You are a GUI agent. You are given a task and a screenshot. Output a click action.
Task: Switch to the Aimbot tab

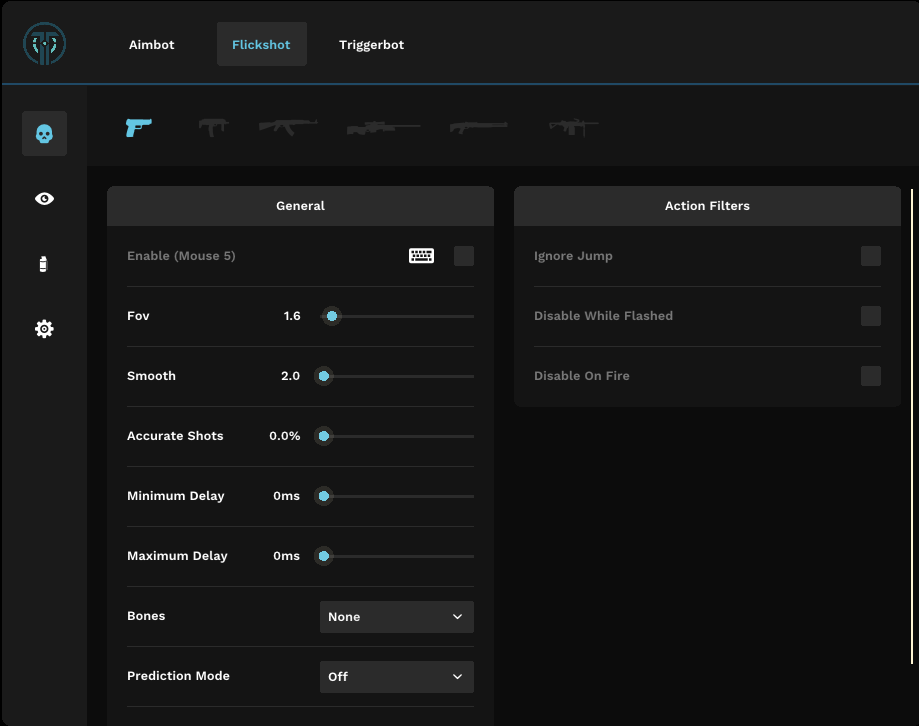pos(152,45)
